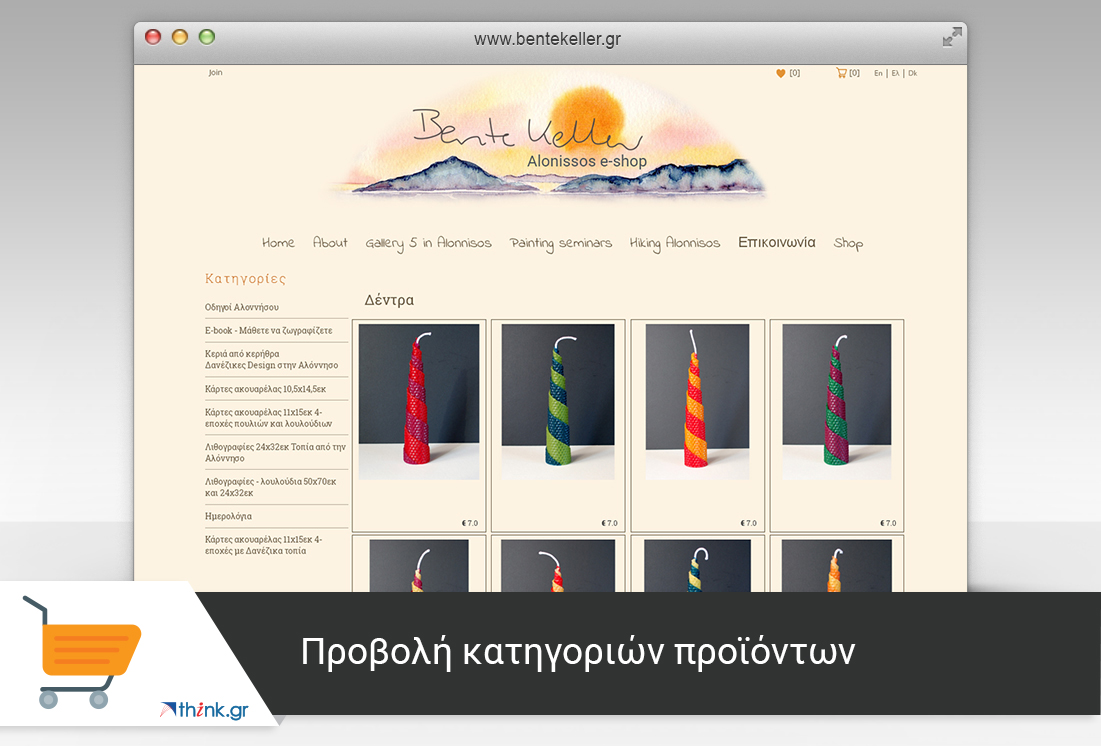Open the orange and red spiral candle

coord(697,402)
